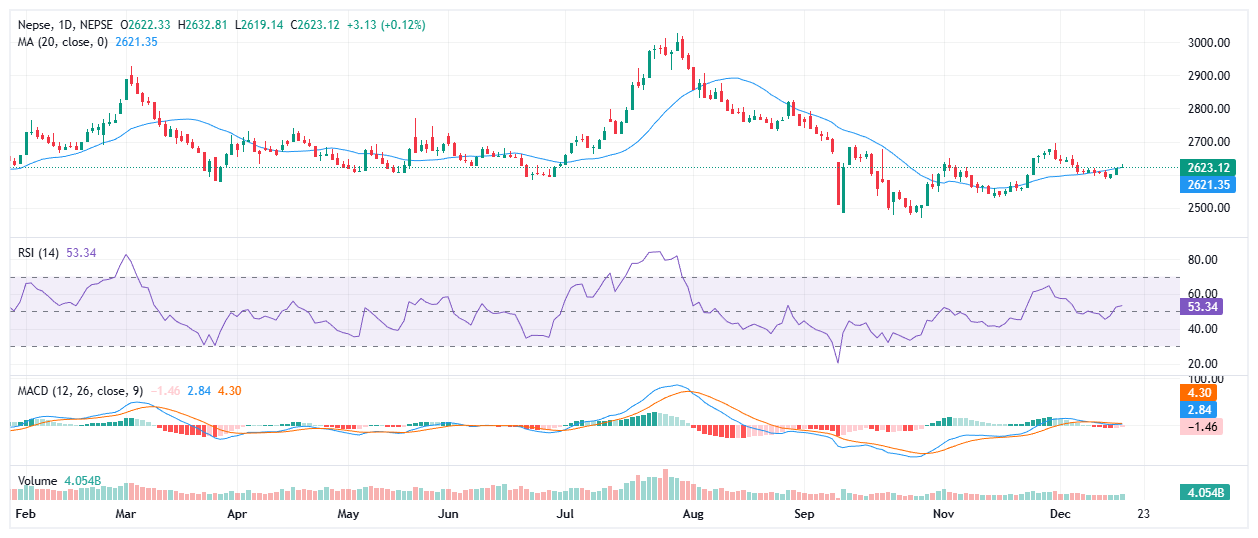
Task: Select the MA (20, close, 0) indicator label
Action: [x=58, y=42]
